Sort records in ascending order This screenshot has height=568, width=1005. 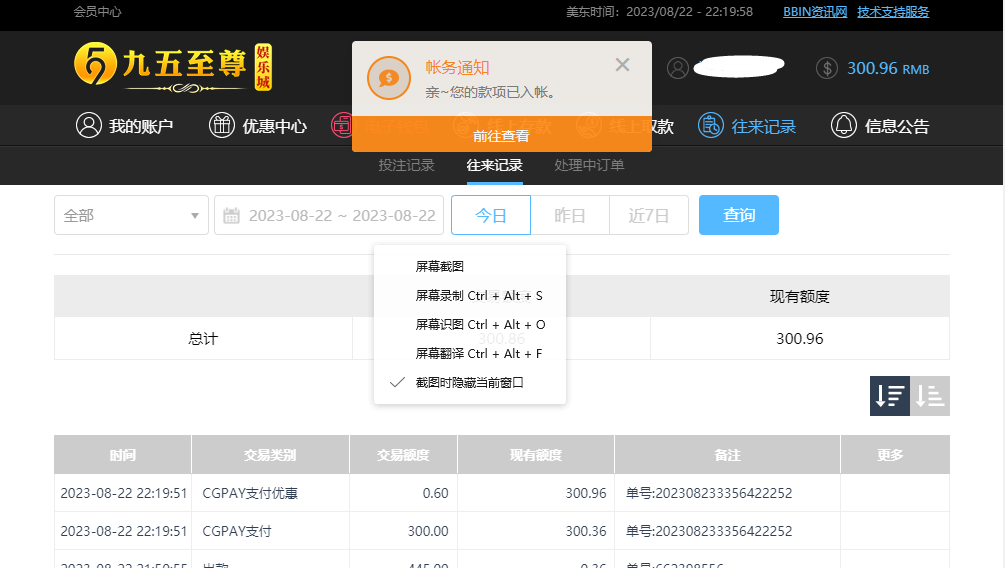click(x=930, y=396)
